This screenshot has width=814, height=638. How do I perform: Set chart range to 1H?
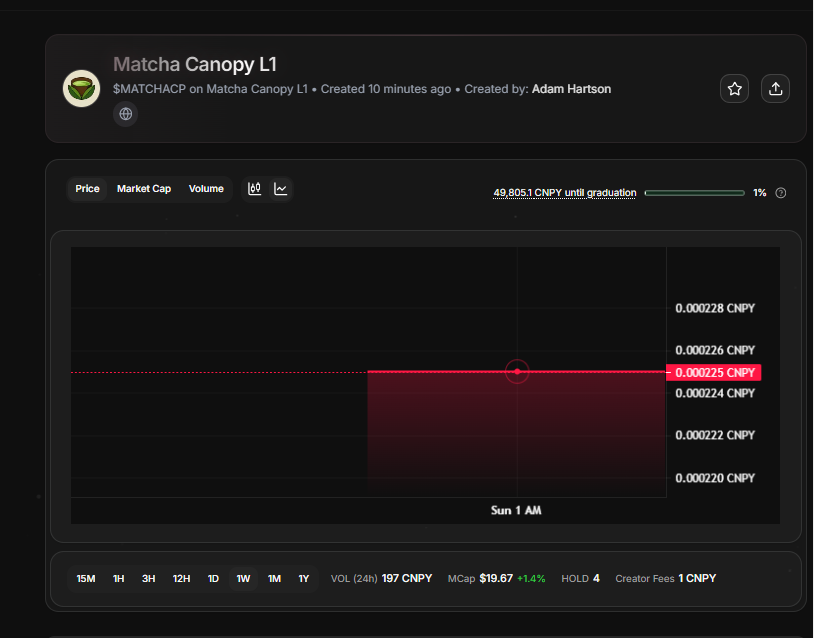click(118, 578)
